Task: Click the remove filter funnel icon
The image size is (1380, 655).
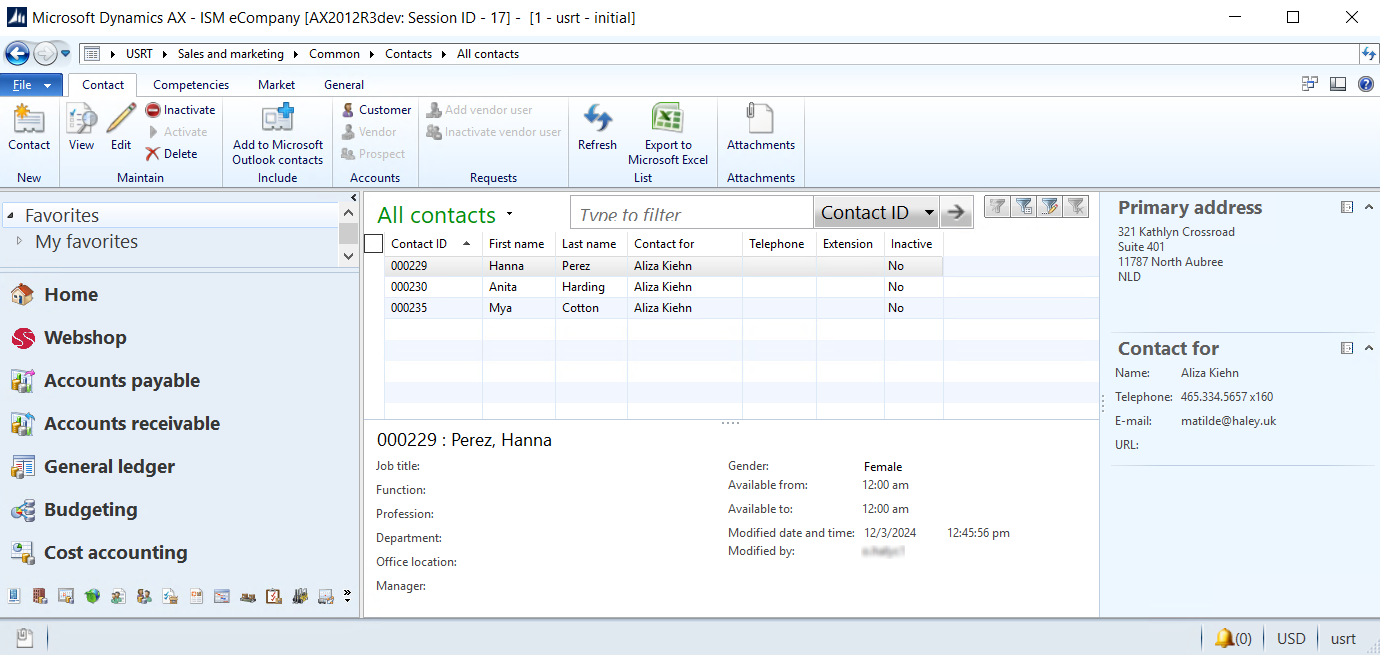Action: point(1075,206)
